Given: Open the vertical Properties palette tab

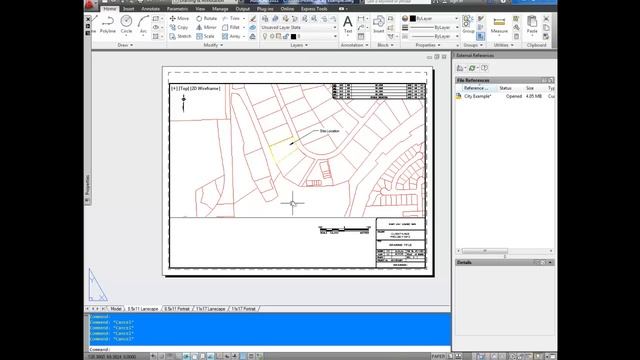Looking at the screenshot, I should click(x=87, y=189).
